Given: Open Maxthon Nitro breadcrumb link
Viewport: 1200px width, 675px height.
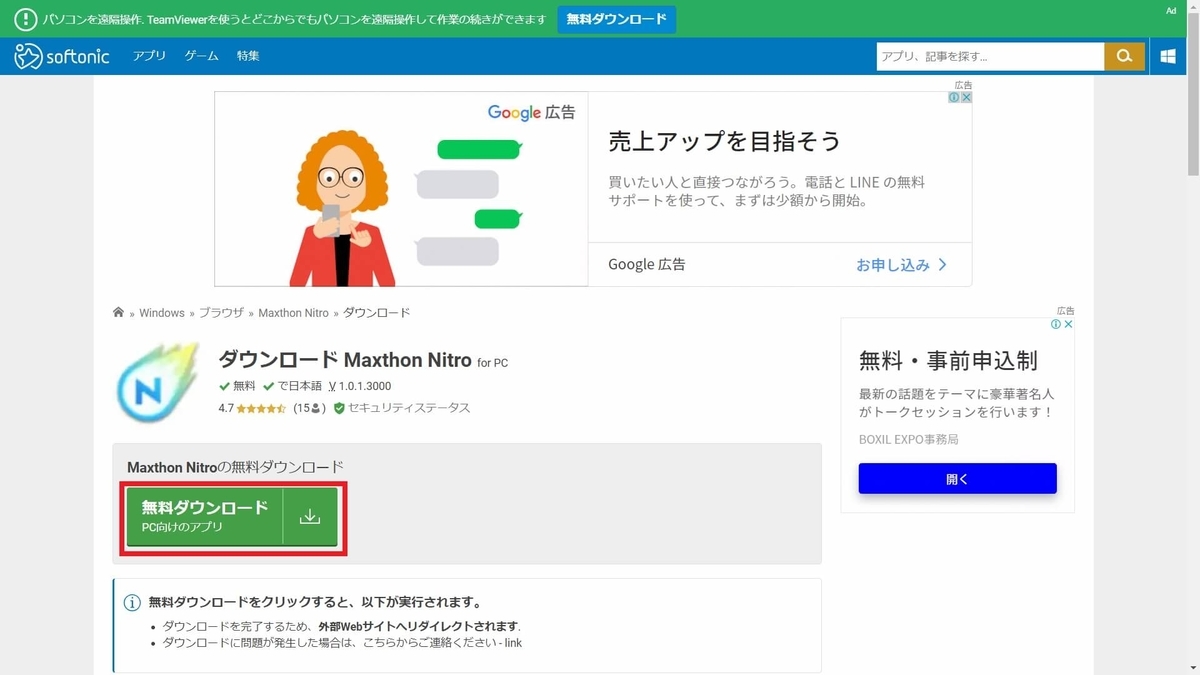Looking at the screenshot, I should 293,313.
